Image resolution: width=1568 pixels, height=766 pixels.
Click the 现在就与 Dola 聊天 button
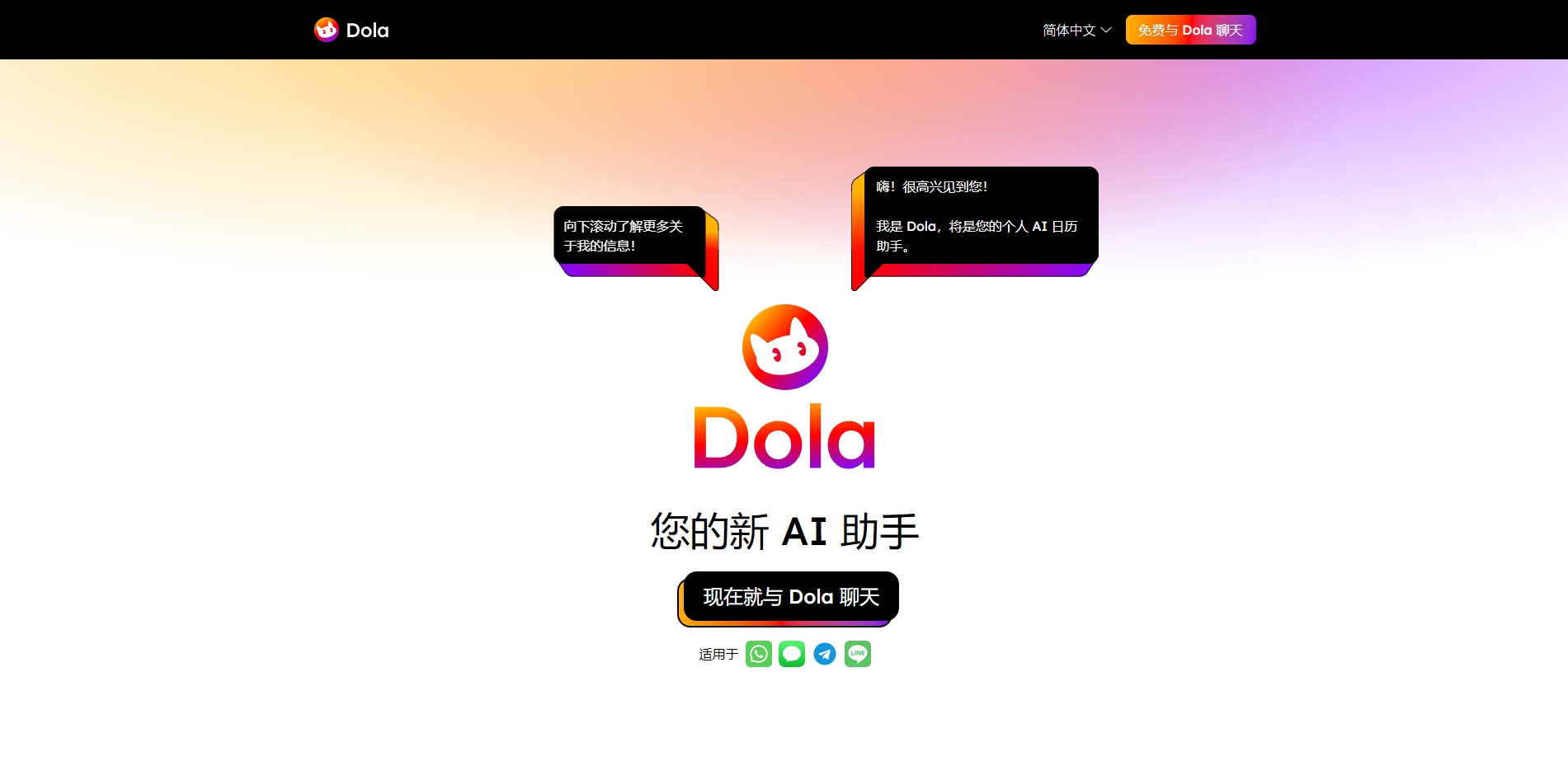click(791, 596)
